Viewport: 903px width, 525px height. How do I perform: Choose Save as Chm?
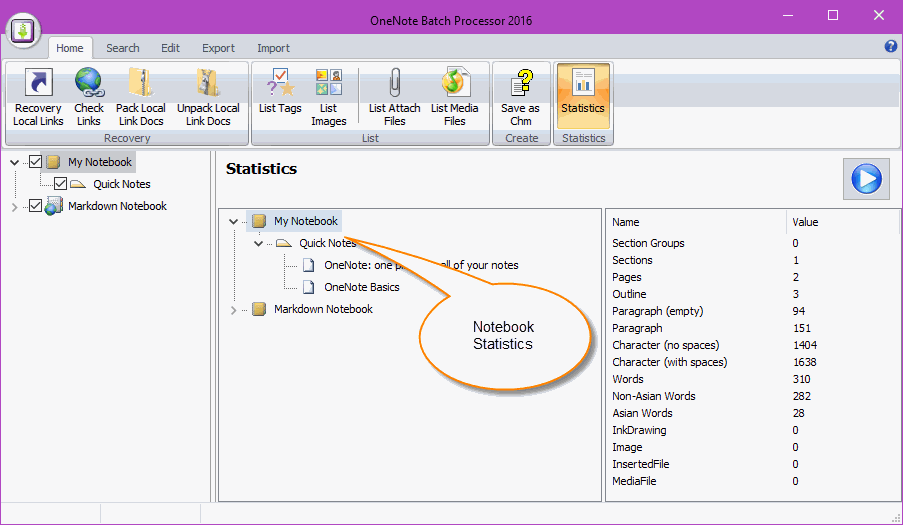(521, 97)
